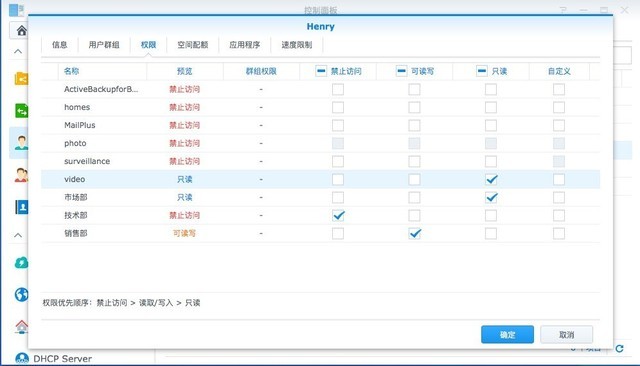640x366 pixels.
Task: Check 自定义 for 市场部 row
Action: (x=559, y=197)
